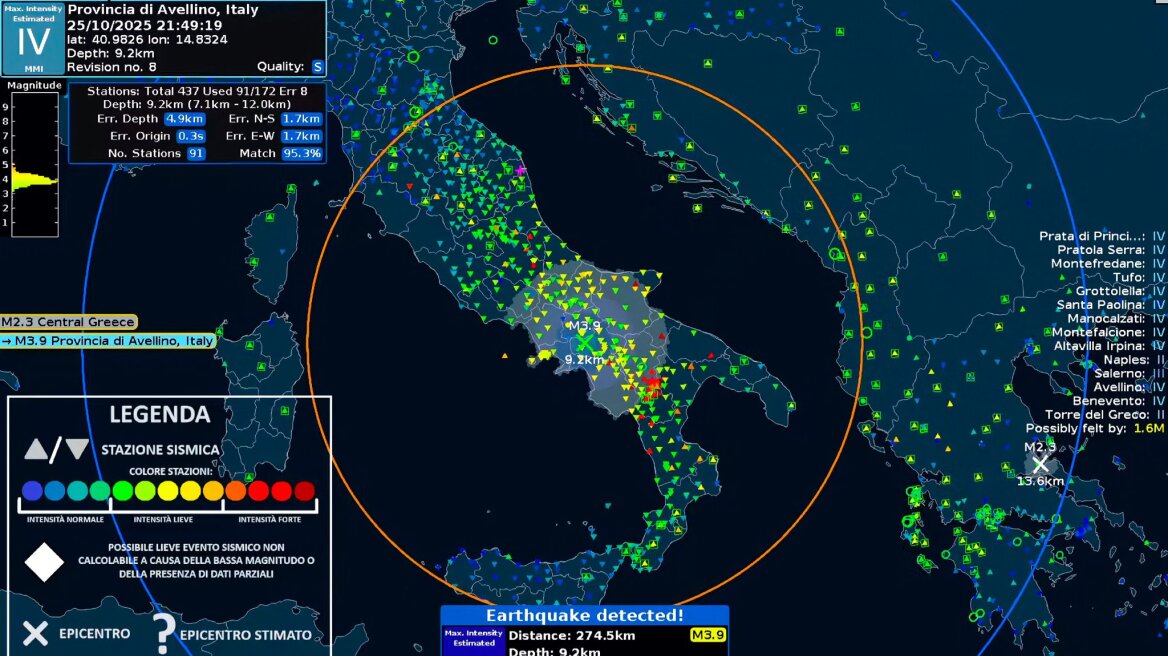Viewport: 1168px width, 656px height.
Task: Click the Quality S badge
Action: 317,67
